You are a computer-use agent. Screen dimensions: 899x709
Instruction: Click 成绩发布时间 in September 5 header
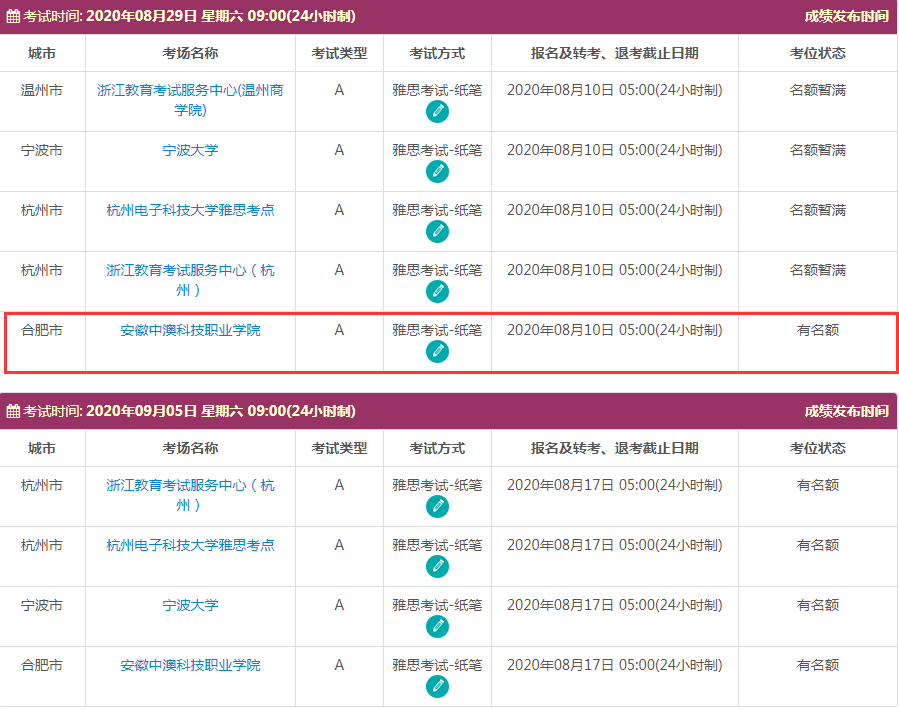point(846,411)
